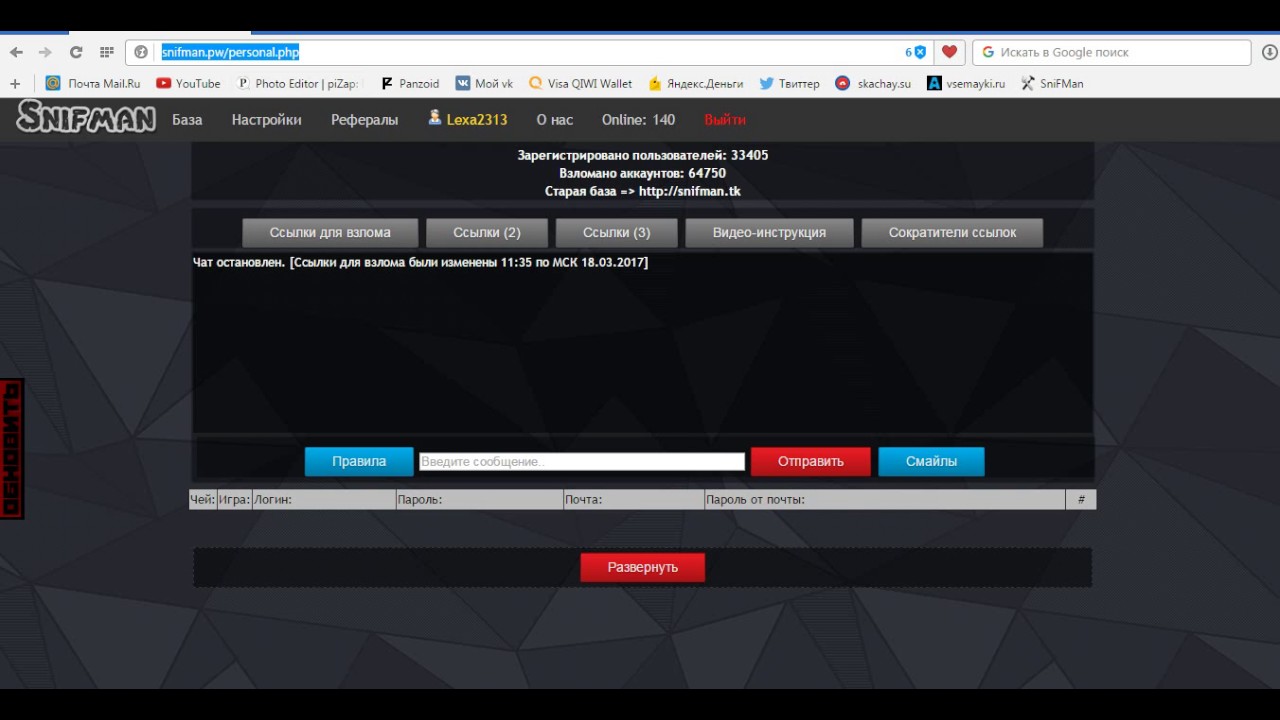Screen dimensions: 1280x720
Task: Click the user avatar icon beside Lexa2313
Action: click(435, 118)
